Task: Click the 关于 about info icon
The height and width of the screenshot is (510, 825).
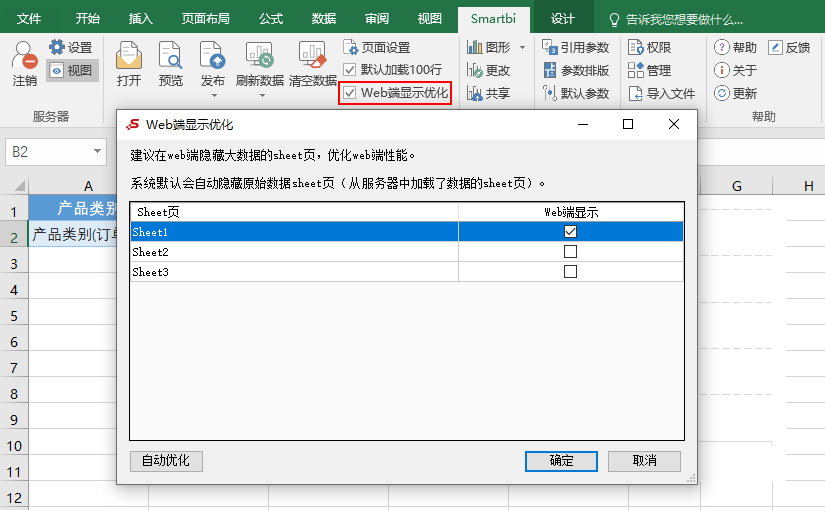Action: (x=721, y=70)
